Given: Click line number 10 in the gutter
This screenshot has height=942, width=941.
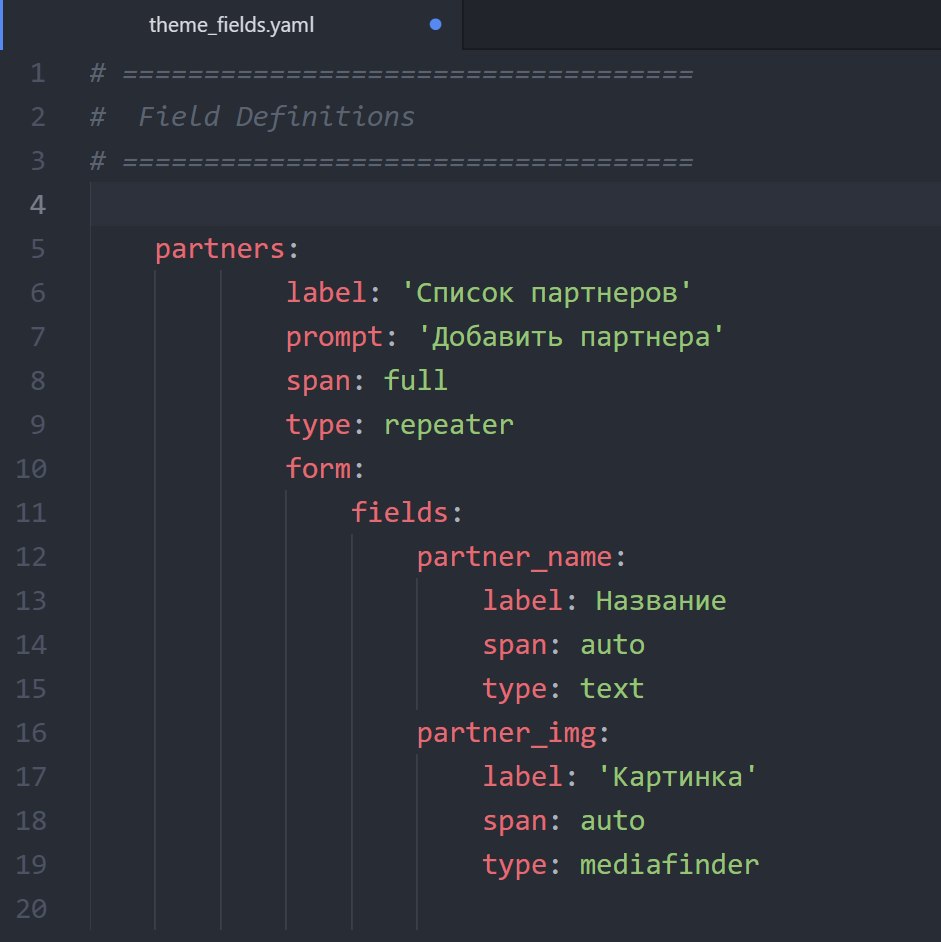Looking at the screenshot, I should (31, 469).
